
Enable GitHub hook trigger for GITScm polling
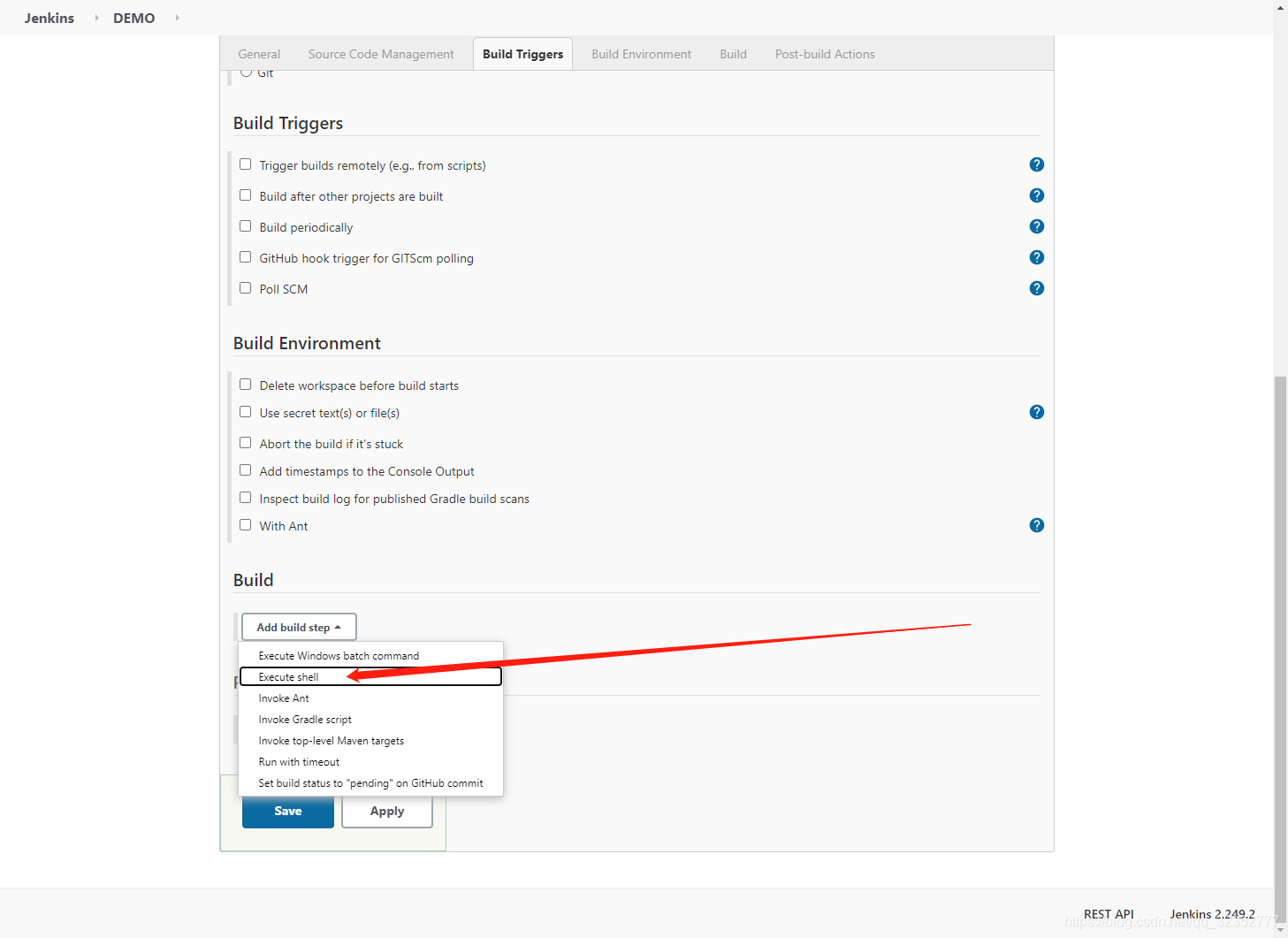[x=246, y=257]
